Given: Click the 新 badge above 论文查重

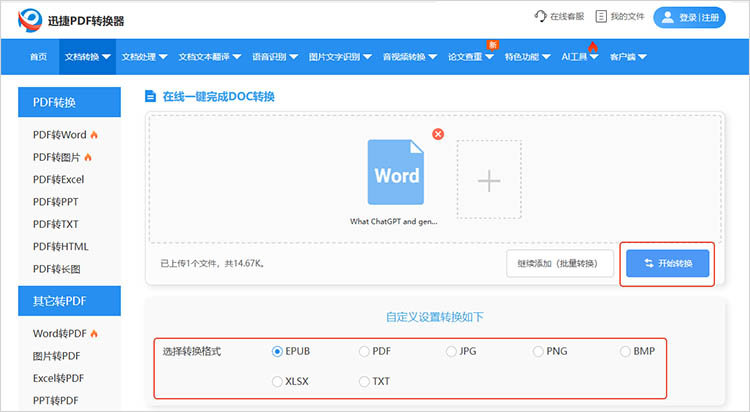Looking at the screenshot, I should 492,45.
